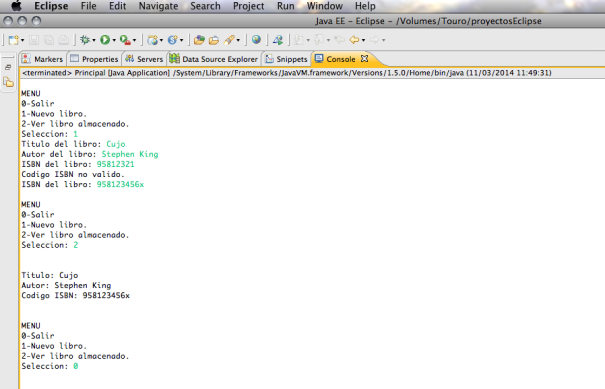Click the New file wizard icon
Screen dimensions: 605x389
(x=14, y=40)
